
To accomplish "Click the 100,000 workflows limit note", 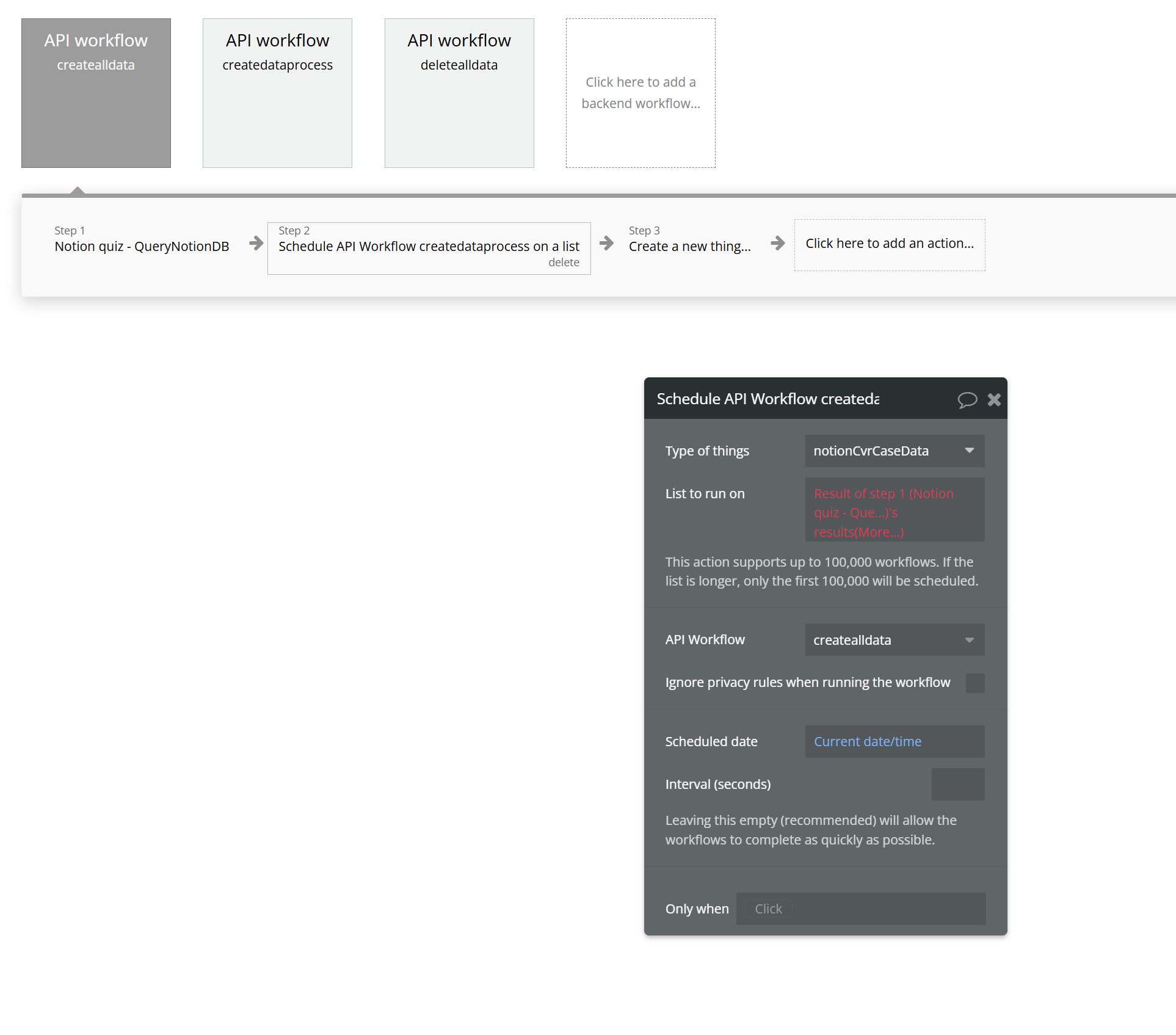I will pos(822,572).
